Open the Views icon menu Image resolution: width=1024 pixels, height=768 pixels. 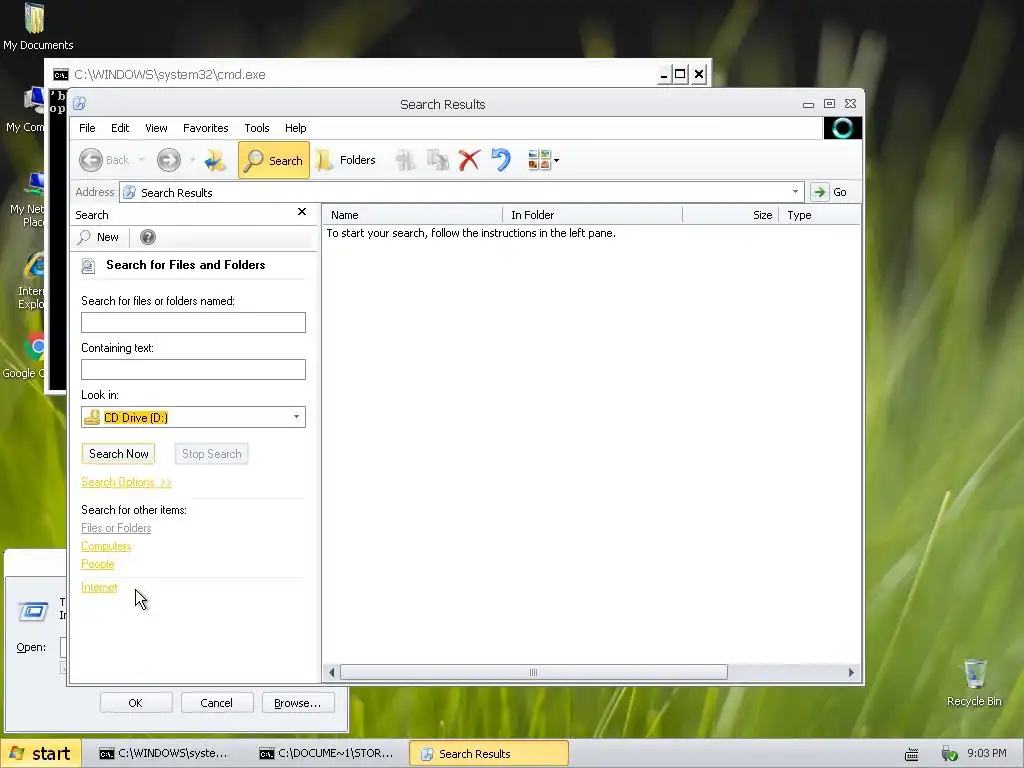[539, 160]
